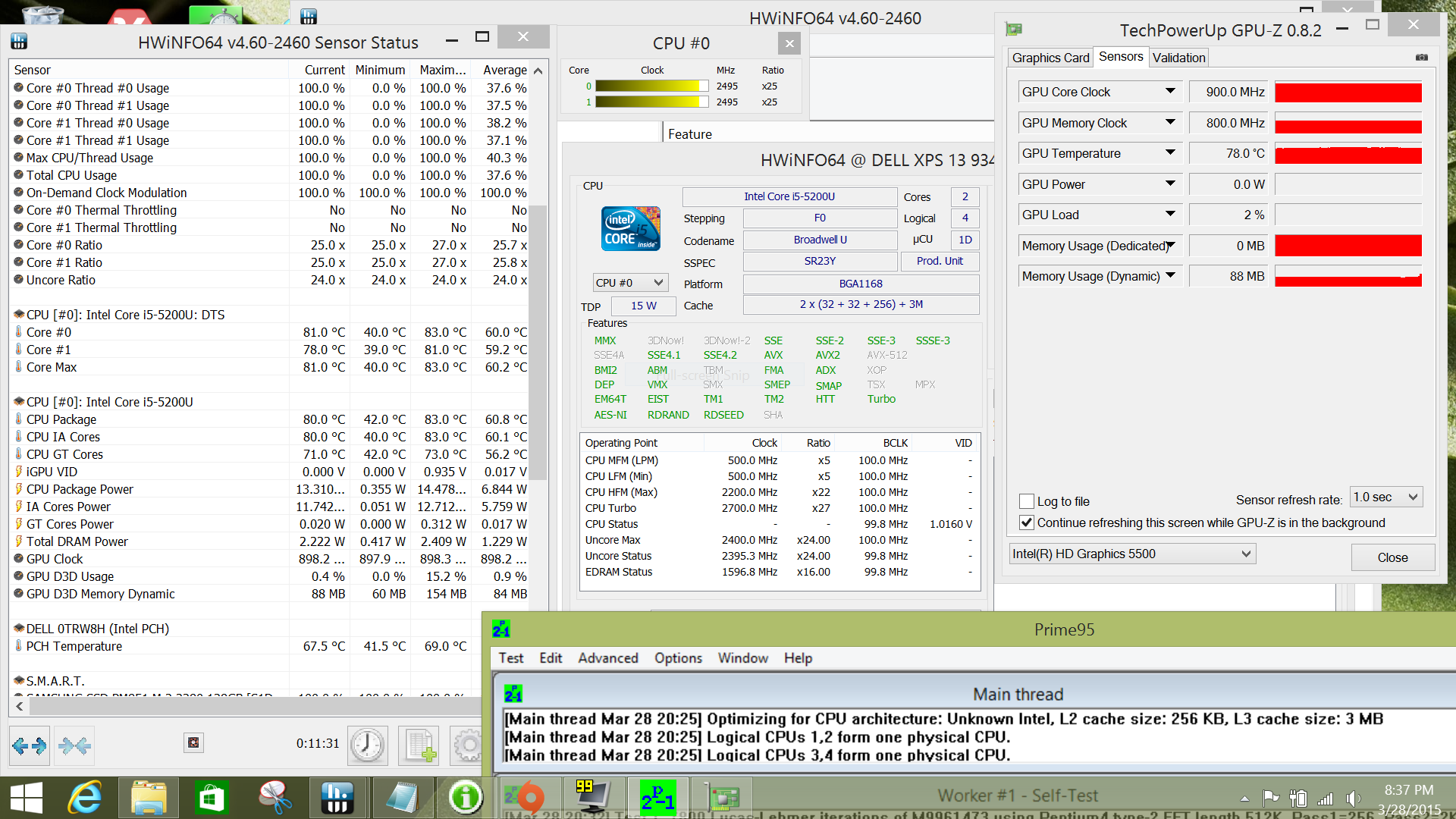Open the CPU #0 selection dropdown

click(x=630, y=283)
